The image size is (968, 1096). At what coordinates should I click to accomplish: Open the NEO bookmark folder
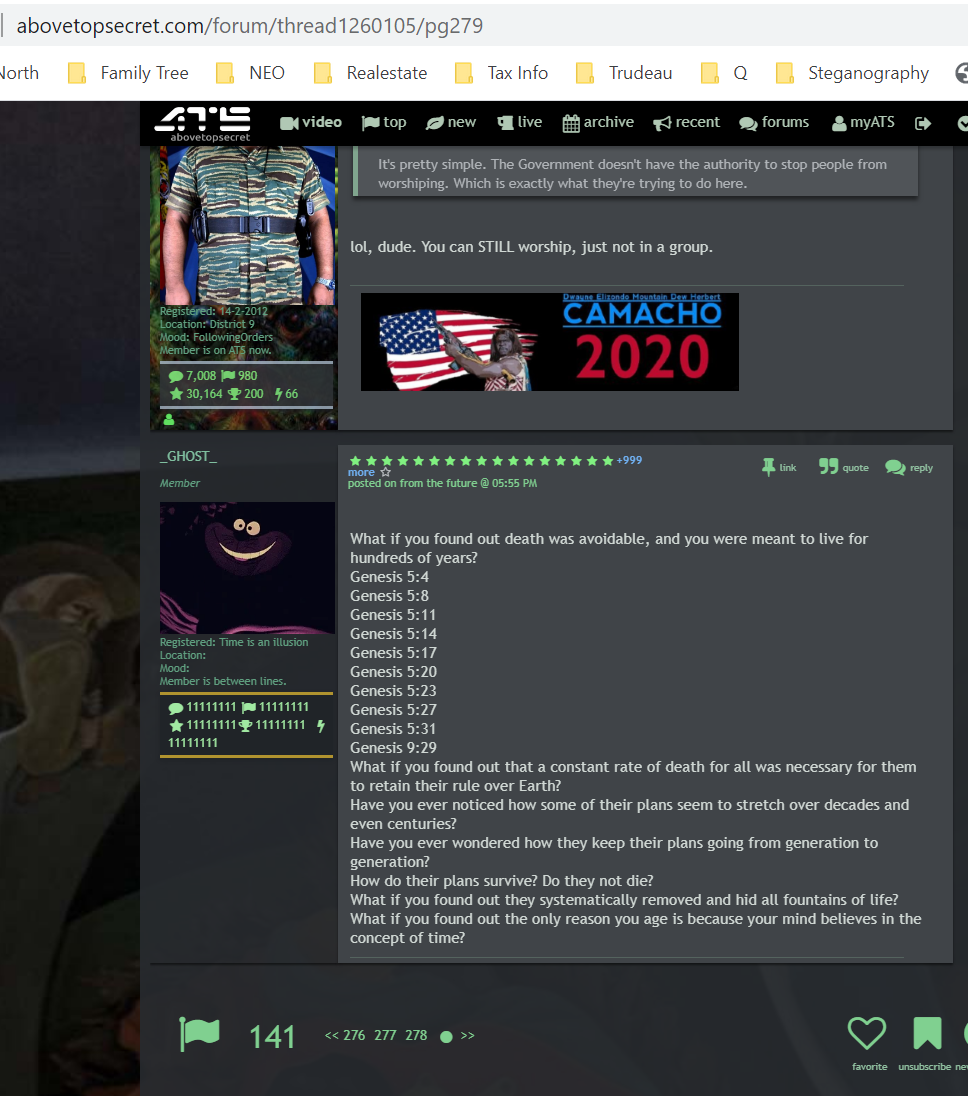click(x=251, y=73)
